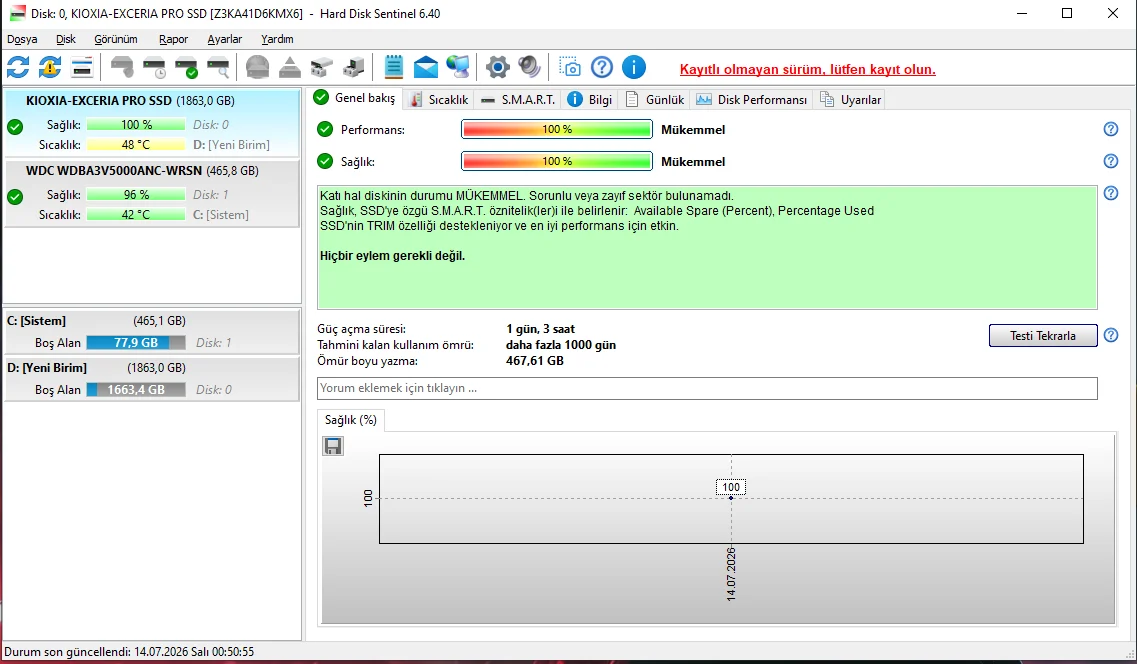Screen dimensions: 1137x664
Task: Click the blue info circle toolbar icon
Action: coord(634,67)
